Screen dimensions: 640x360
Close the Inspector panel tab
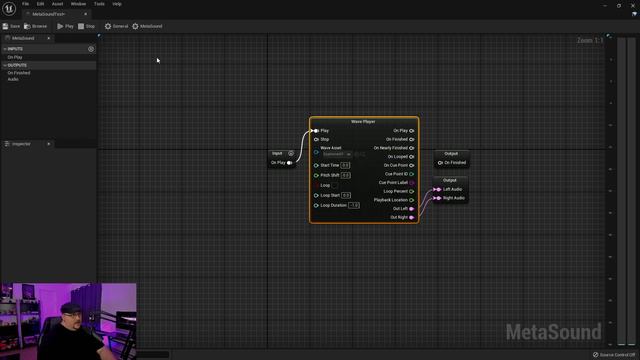tap(49, 144)
